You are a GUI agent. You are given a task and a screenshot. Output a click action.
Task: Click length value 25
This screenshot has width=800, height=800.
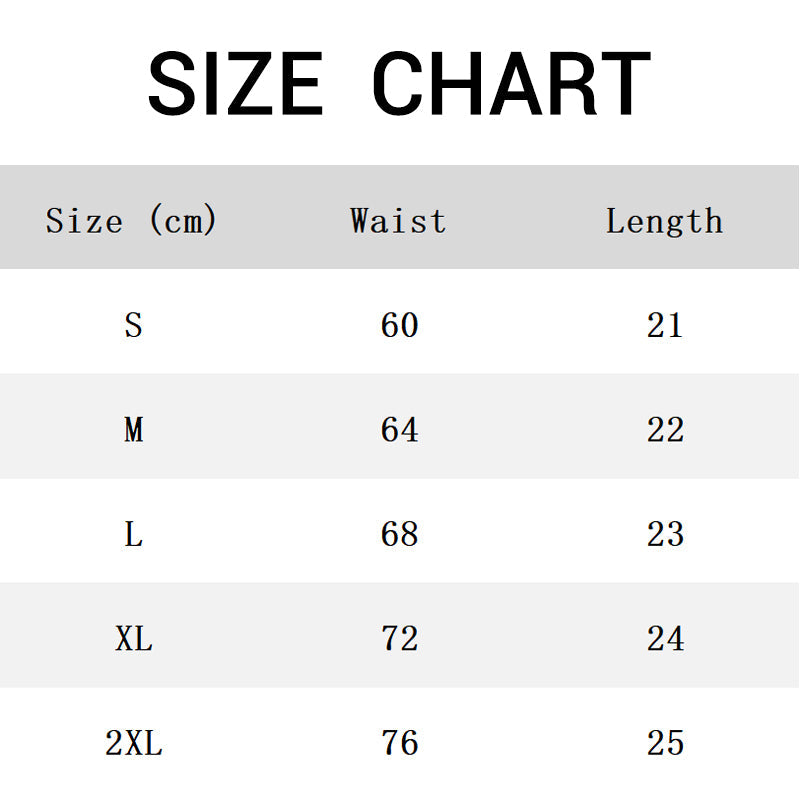(664, 743)
